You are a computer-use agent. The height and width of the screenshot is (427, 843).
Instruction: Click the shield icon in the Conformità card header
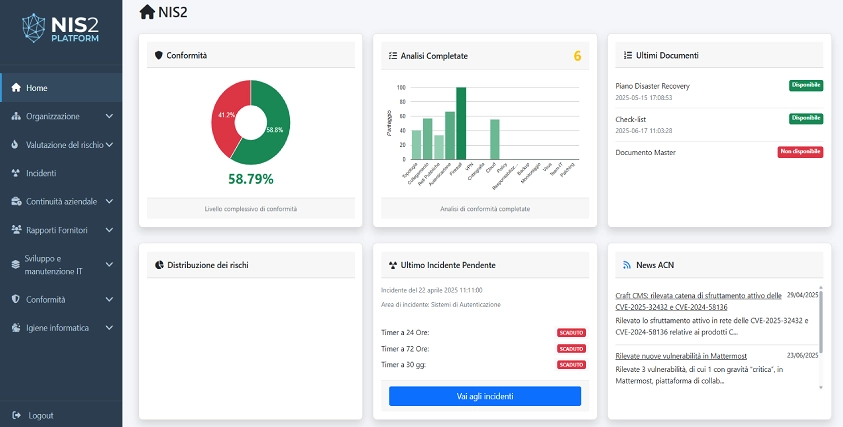click(x=159, y=55)
